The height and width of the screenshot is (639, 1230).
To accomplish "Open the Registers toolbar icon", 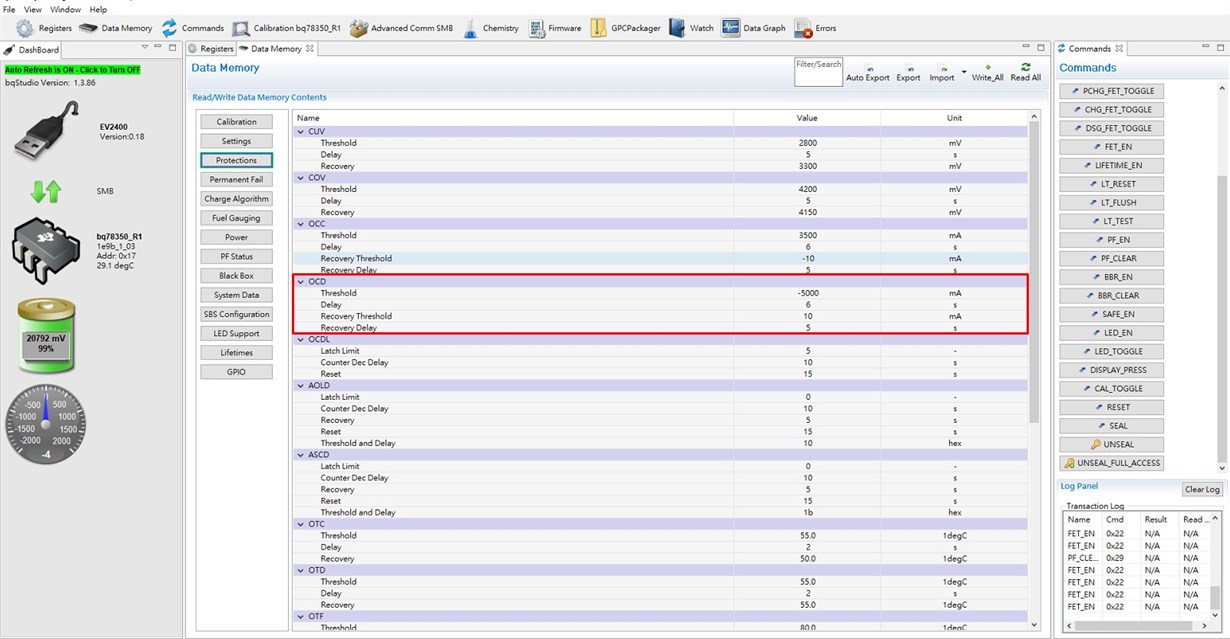I will (25, 28).
